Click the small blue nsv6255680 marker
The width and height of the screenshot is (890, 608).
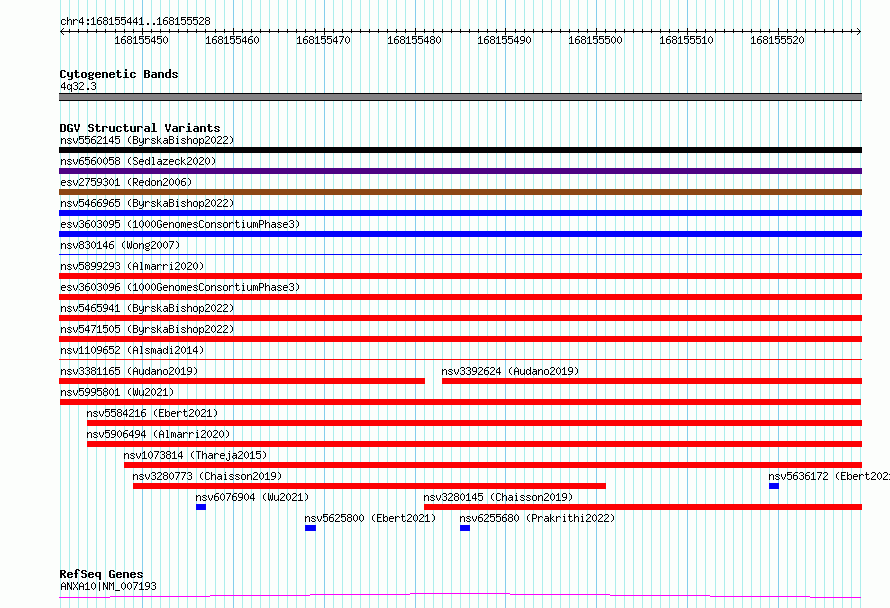pos(465,528)
